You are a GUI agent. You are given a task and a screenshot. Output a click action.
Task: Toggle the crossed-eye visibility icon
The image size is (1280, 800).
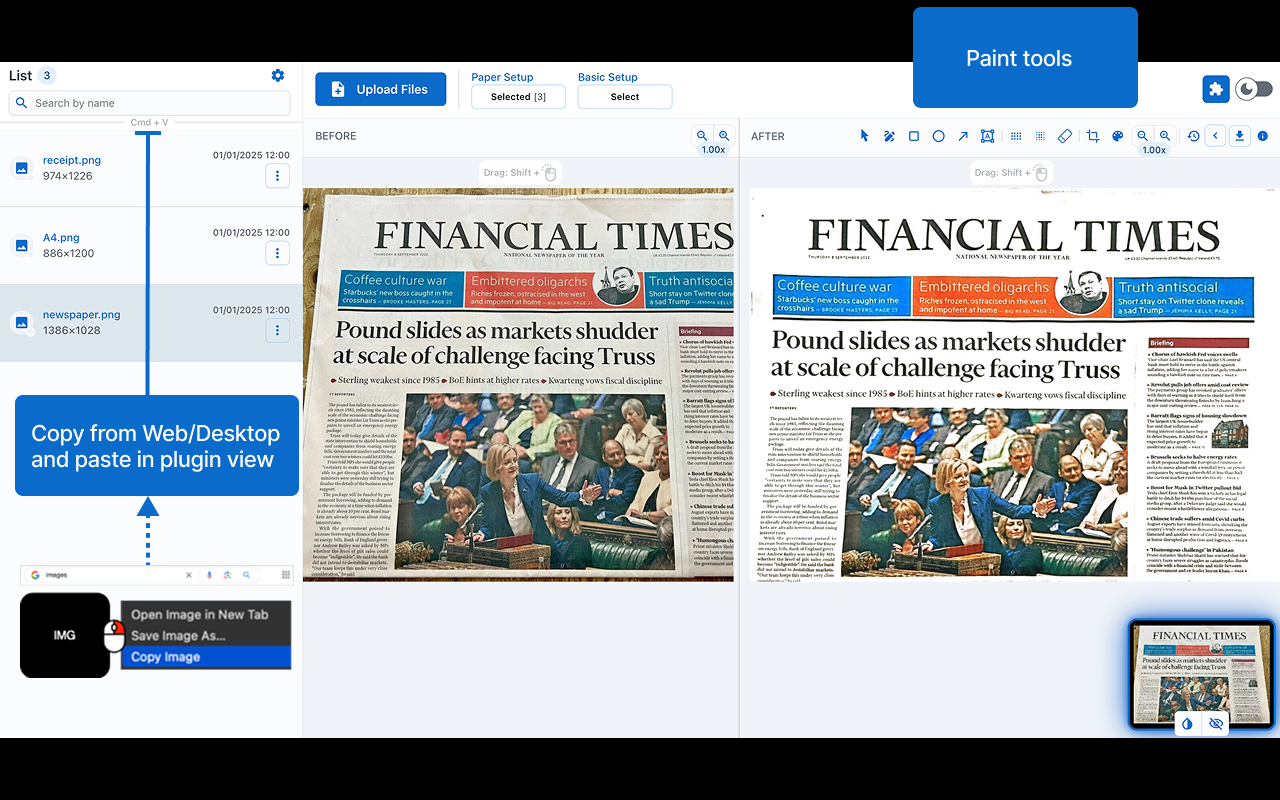(1216, 723)
